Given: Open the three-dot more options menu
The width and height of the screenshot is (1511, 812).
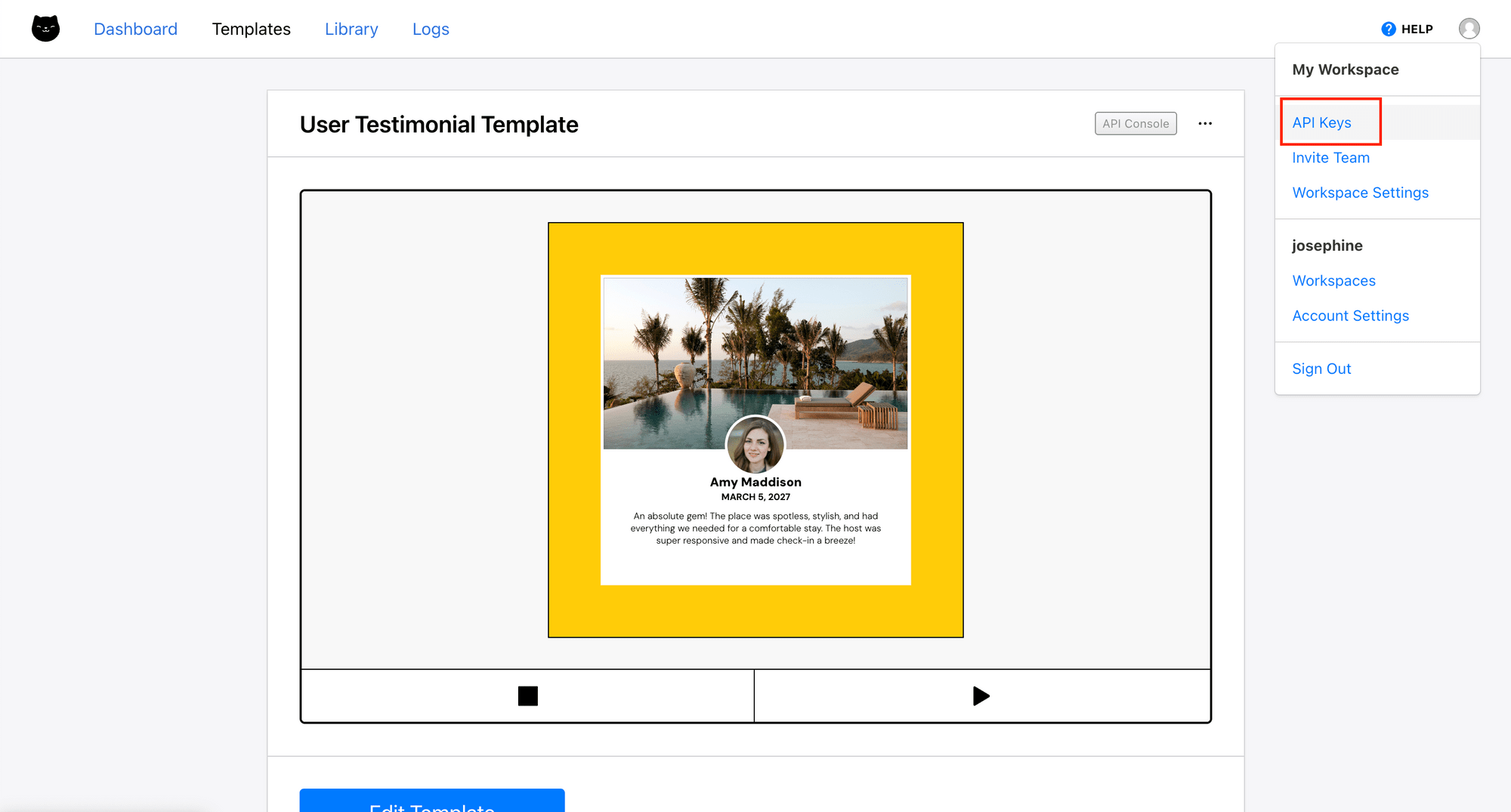Looking at the screenshot, I should click(x=1205, y=124).
